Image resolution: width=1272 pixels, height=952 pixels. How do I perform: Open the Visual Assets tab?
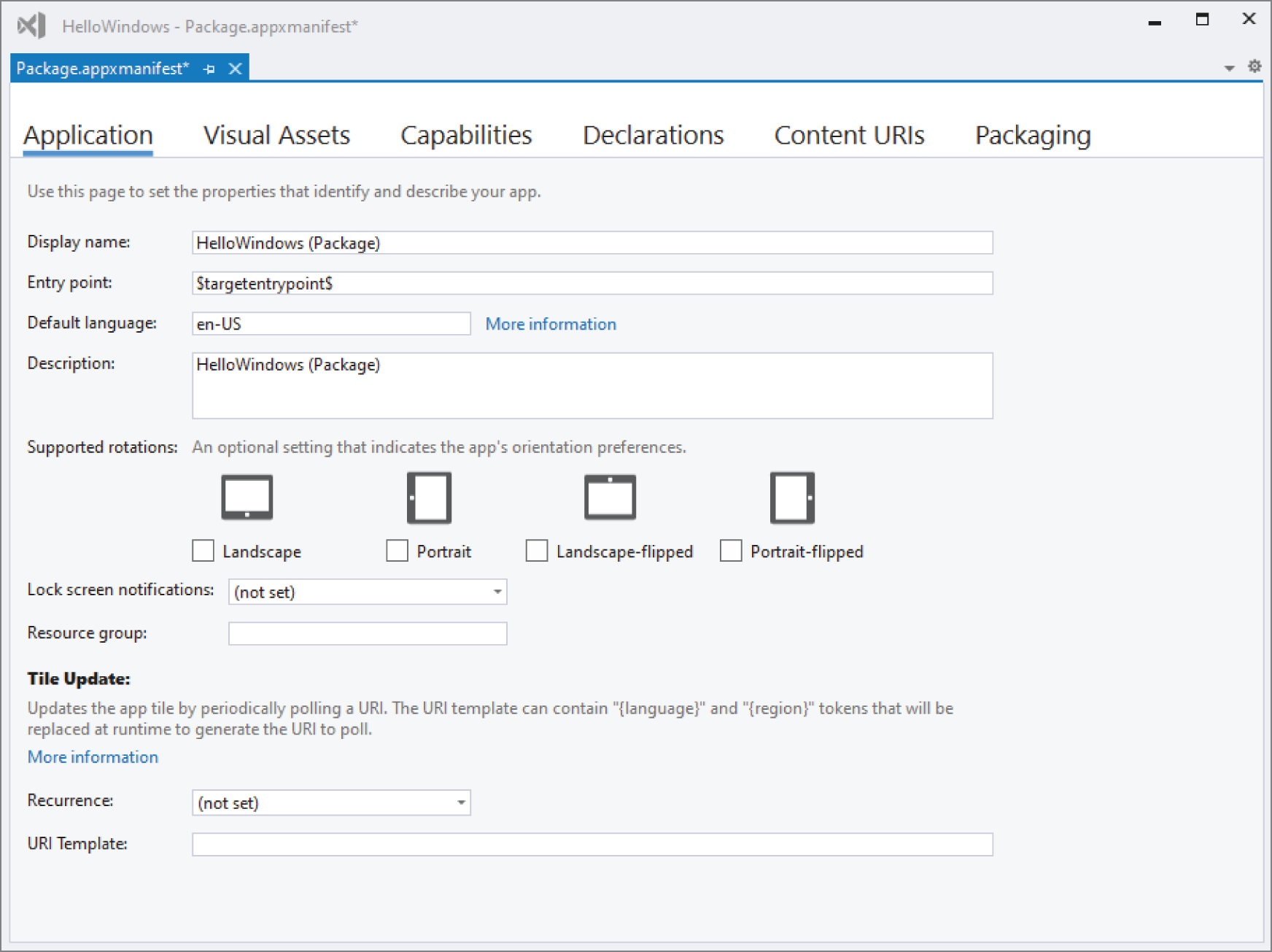click(278, 135)
